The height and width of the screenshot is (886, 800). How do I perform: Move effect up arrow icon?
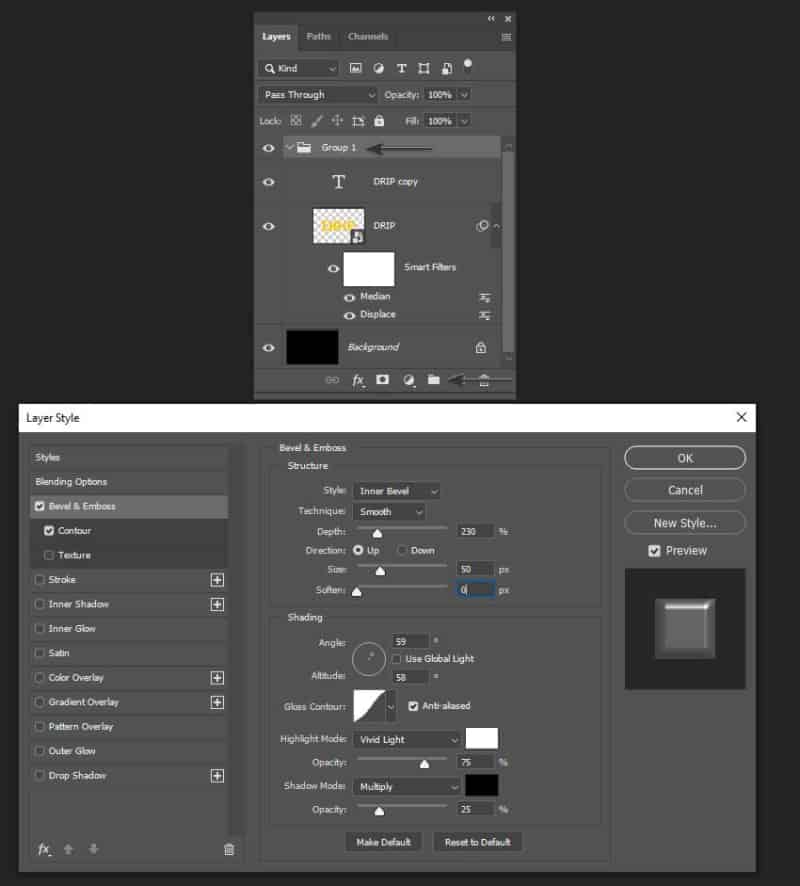point(68,849)
